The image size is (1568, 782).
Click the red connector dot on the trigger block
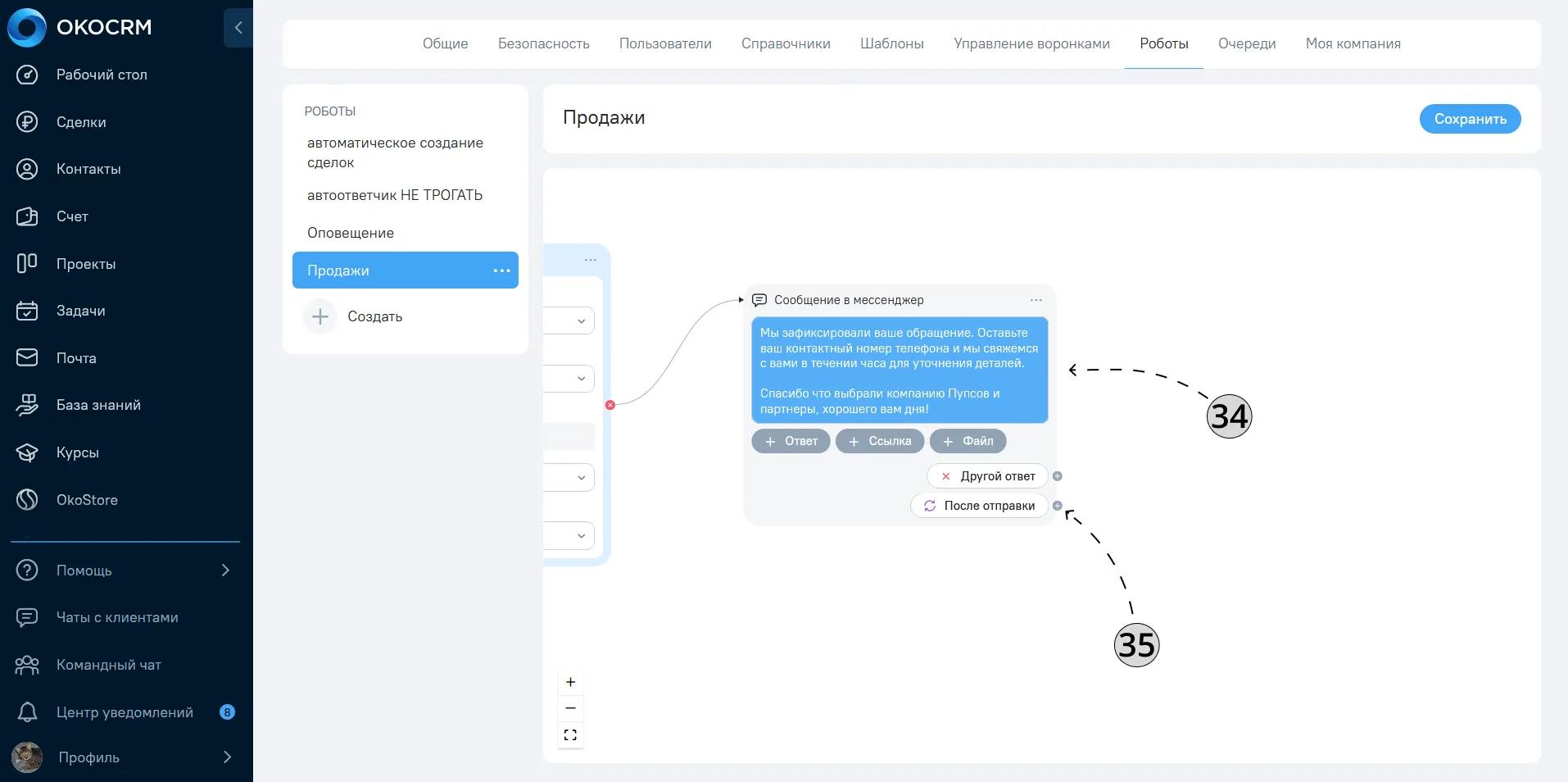click(610, 405)
